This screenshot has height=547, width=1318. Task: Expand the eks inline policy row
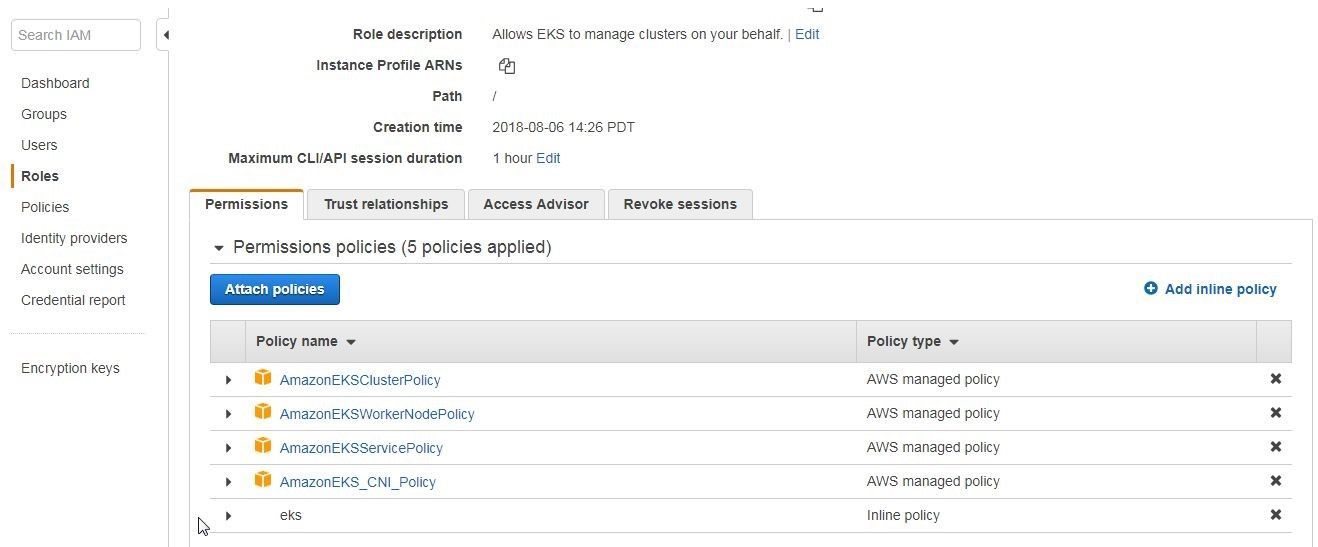(x=228, y=516)
